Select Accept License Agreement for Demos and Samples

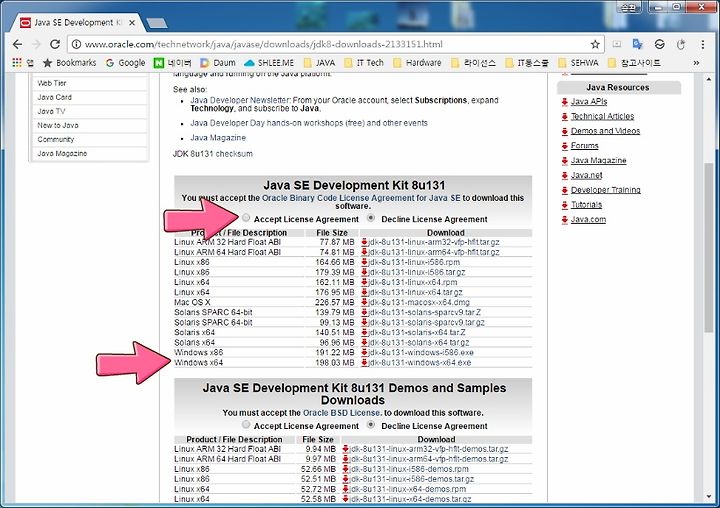pos(246,424)
